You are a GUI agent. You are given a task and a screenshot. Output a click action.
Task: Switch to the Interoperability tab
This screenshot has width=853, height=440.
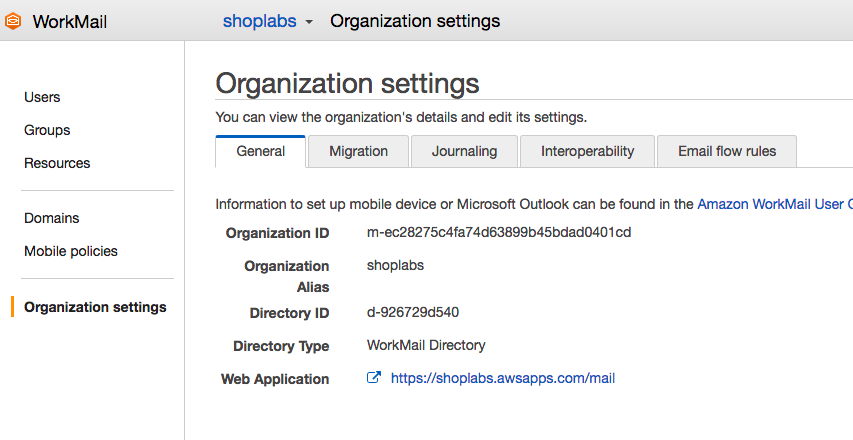588,151
